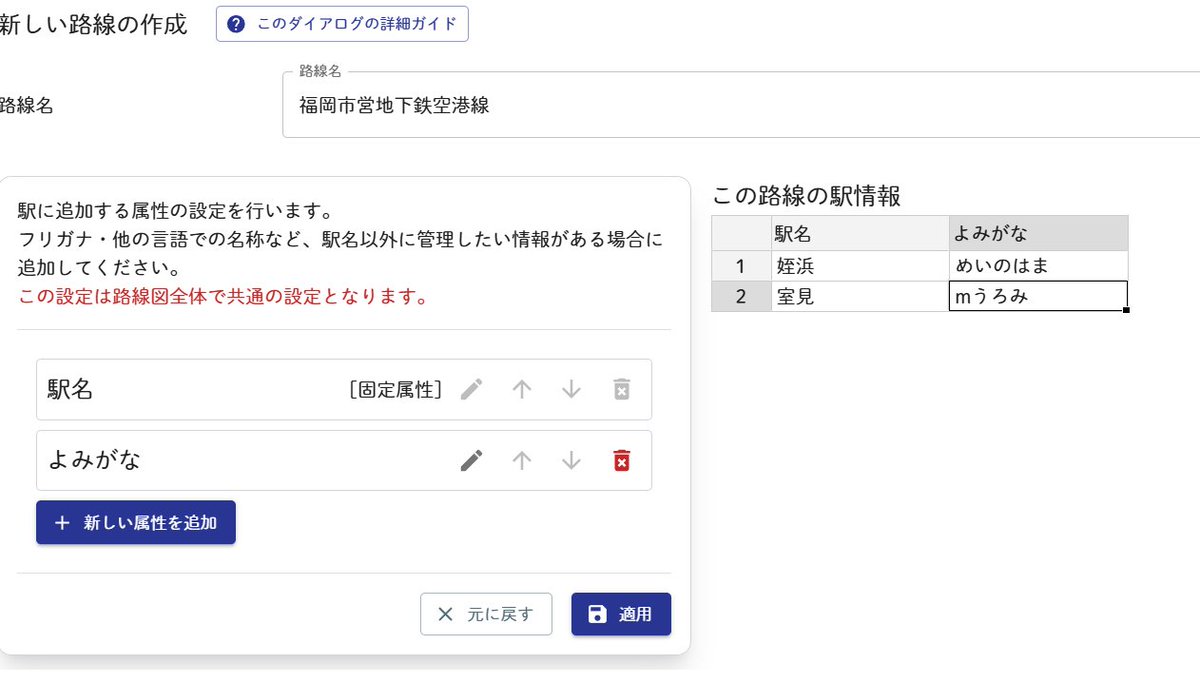Click the めいのはま cell
Image resolution: width=1200 pixels, height=683 pixels.
pos(1038,266)
